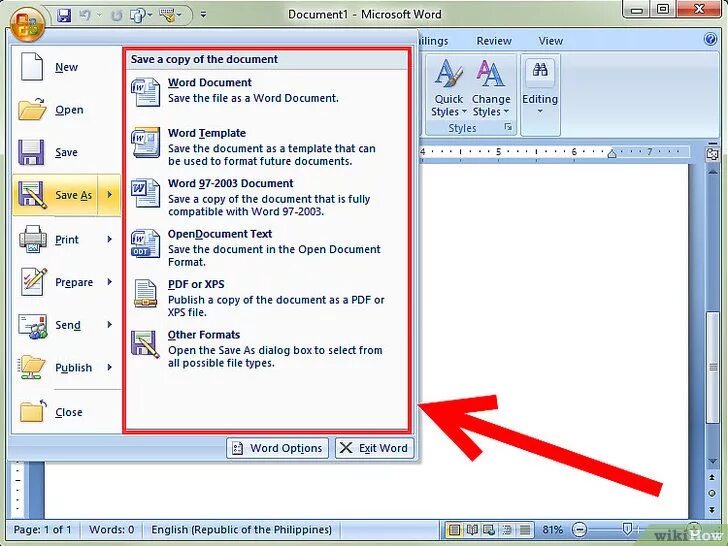Click the Zoom Out minus button

[579, 530]
